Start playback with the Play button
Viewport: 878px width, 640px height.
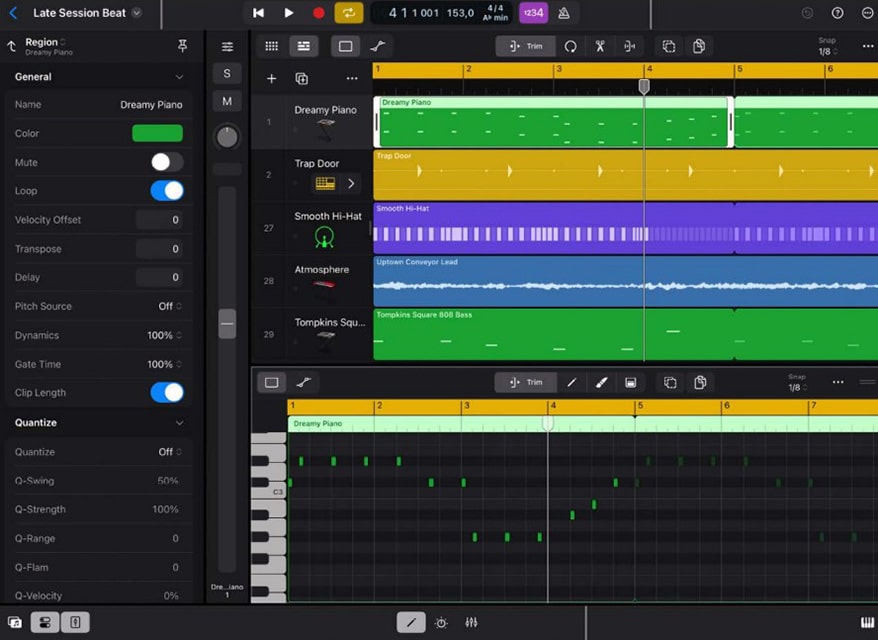coord(288,13)
